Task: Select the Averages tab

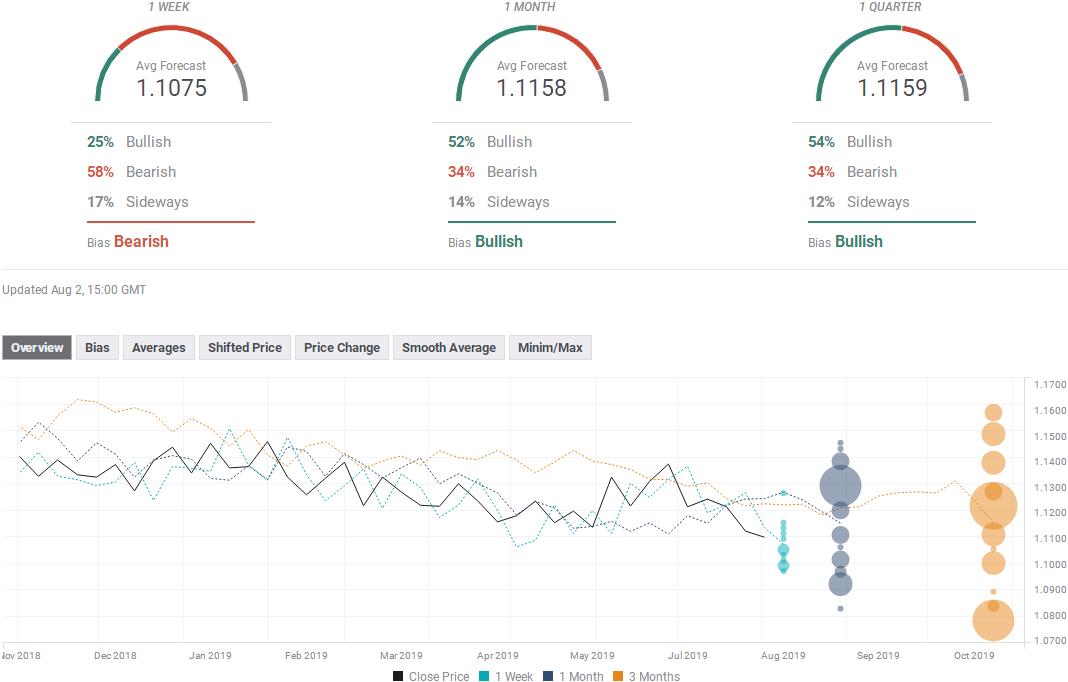Action: [x=159, y=348]
